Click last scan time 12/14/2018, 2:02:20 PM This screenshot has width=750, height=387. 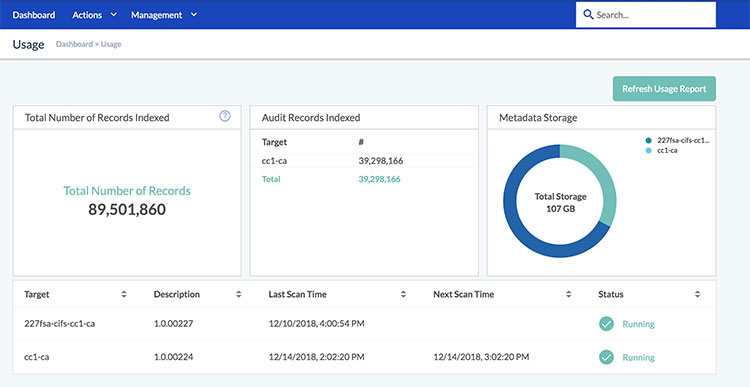tap(317, 357)
